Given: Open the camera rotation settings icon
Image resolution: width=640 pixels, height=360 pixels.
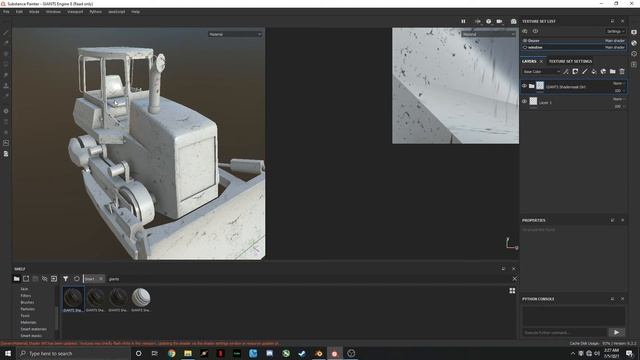Looking at the screenshot, I should click(x=489, y=21).
